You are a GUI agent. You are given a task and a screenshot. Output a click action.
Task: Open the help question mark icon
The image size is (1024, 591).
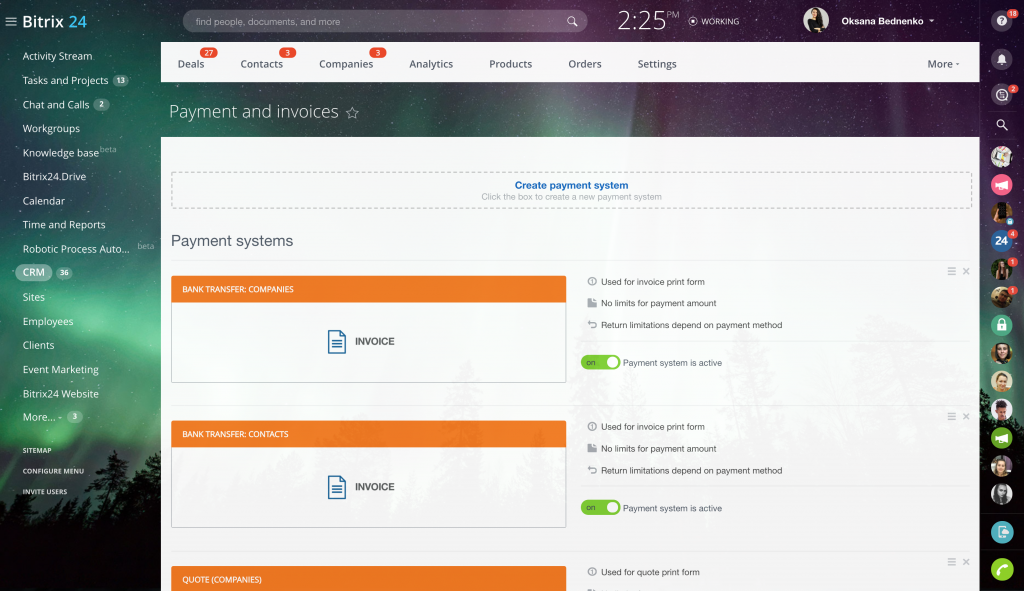1001,21
